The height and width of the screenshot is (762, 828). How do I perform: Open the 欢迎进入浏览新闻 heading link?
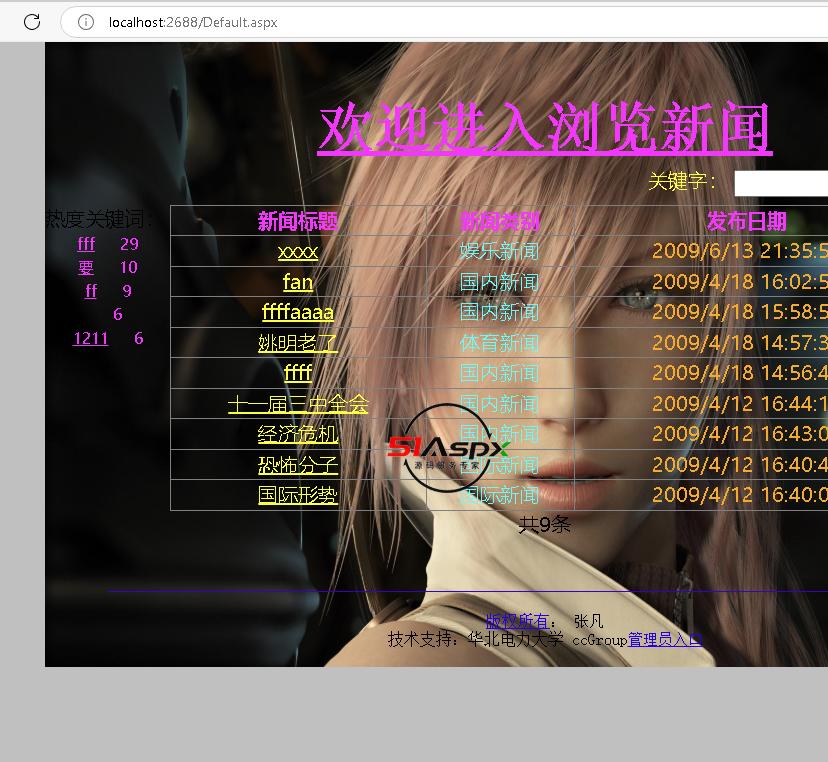coord(544,128)
